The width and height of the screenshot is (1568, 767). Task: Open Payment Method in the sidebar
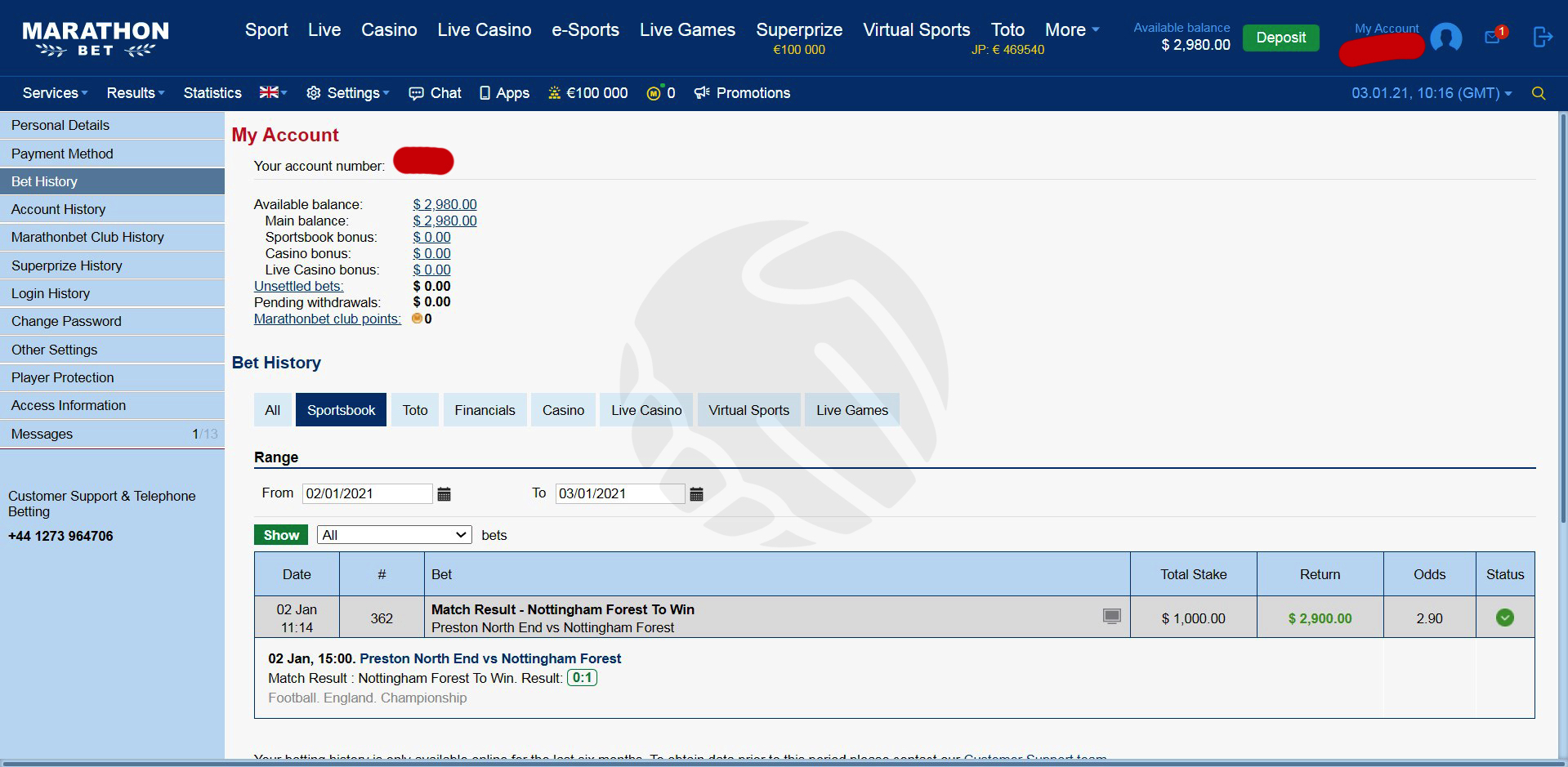(x=112, y=154)
